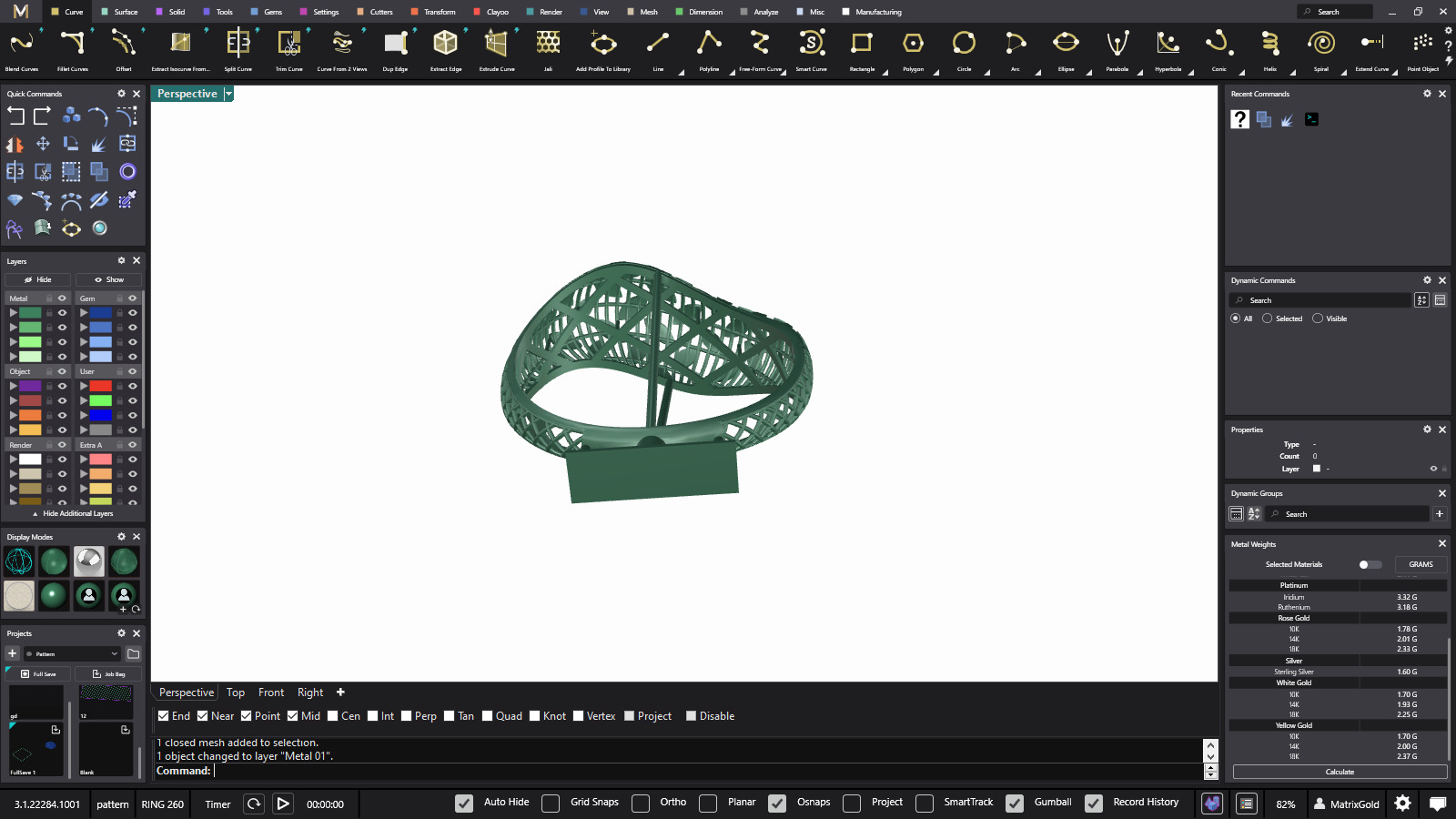Open the help icon in Recent Commands
The height and width of the screenshot is (819, 1456).
point(1239,119)
